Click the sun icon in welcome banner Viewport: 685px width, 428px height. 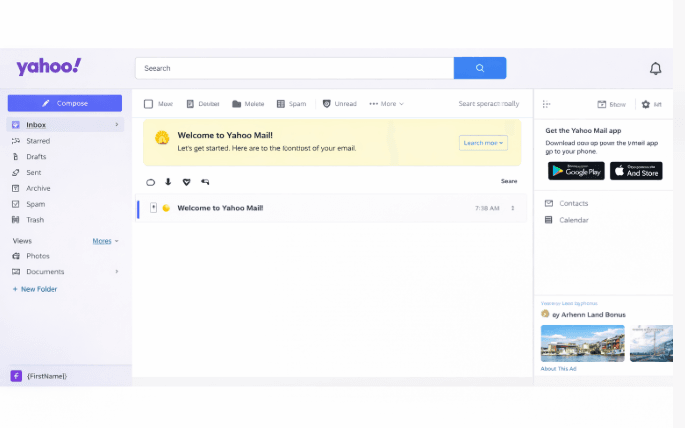(162, 138)
